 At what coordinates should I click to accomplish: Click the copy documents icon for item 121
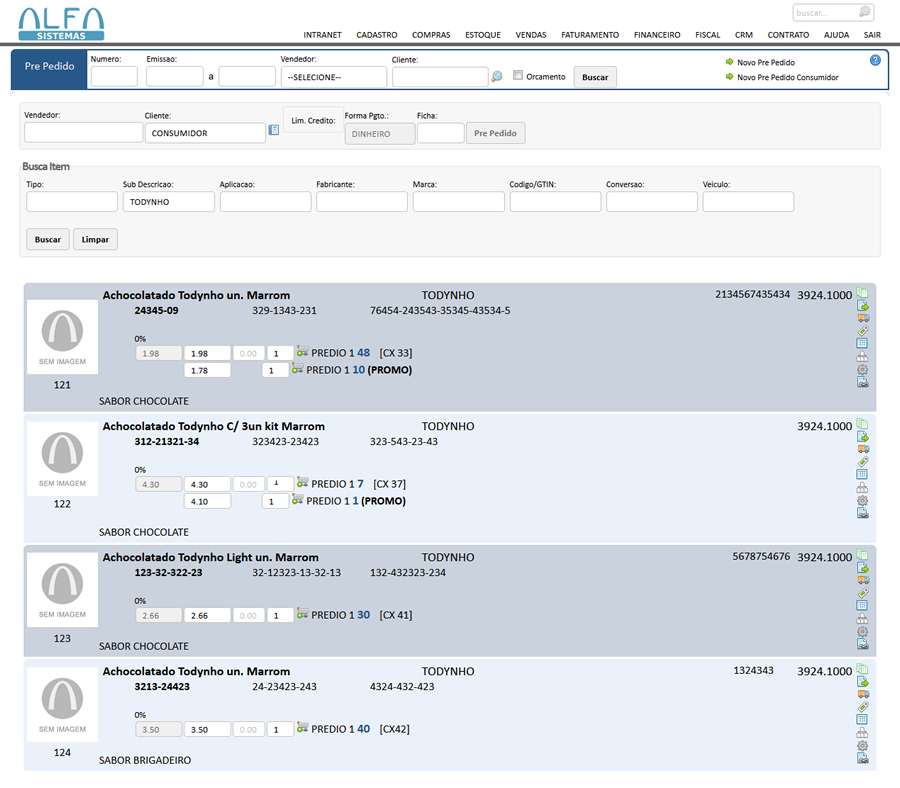(x=862, y=293)
